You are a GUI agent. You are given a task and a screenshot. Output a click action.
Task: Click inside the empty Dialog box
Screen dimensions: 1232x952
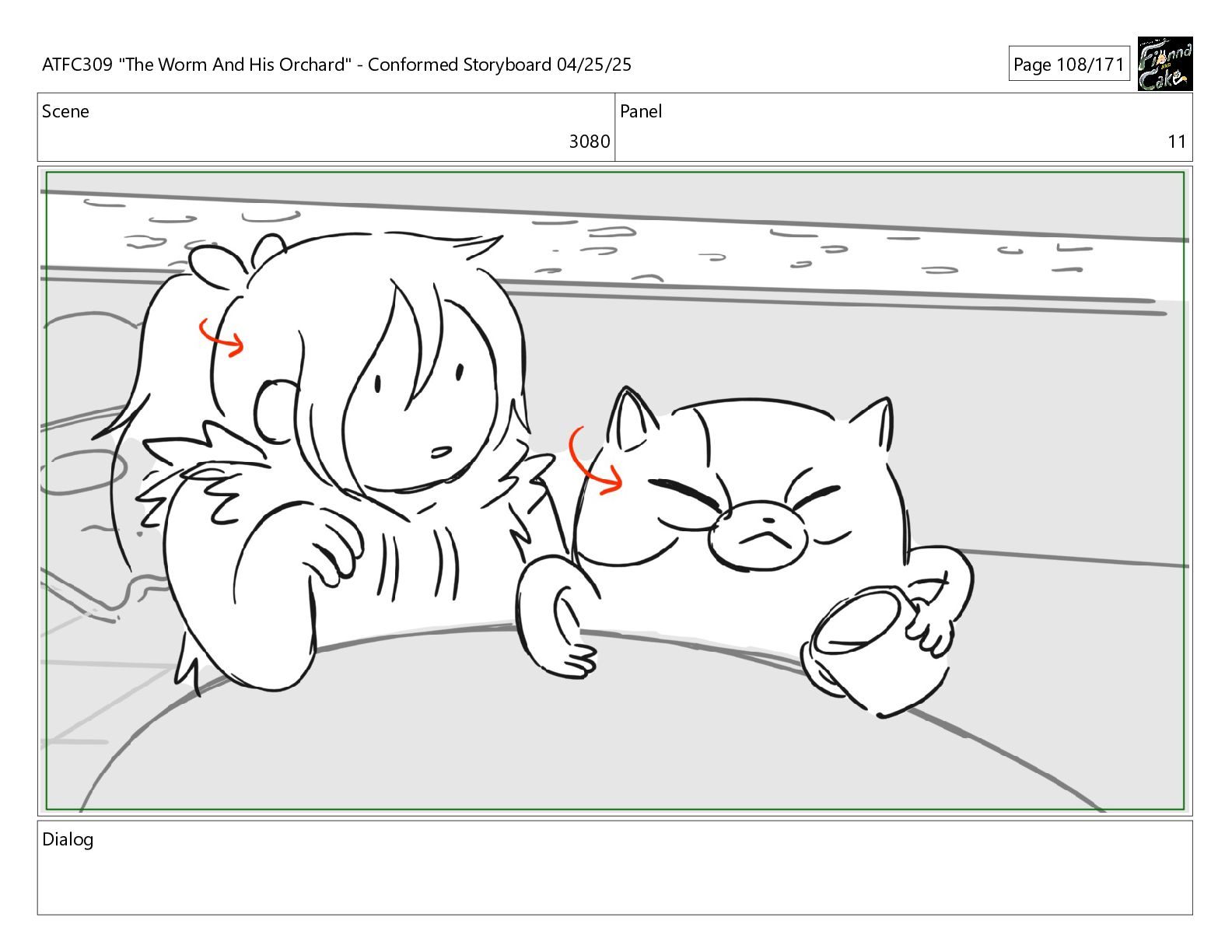click(614, 867)
